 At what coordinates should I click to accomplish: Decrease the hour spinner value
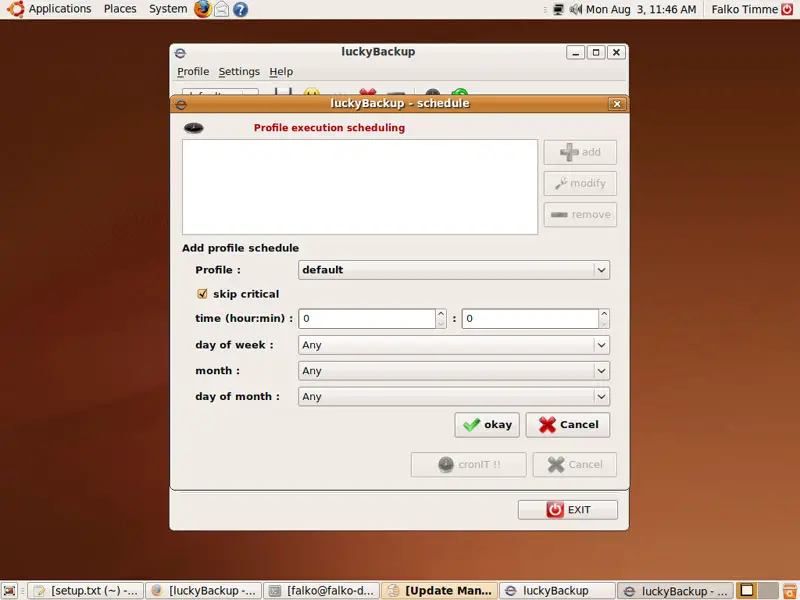(441, 324)
